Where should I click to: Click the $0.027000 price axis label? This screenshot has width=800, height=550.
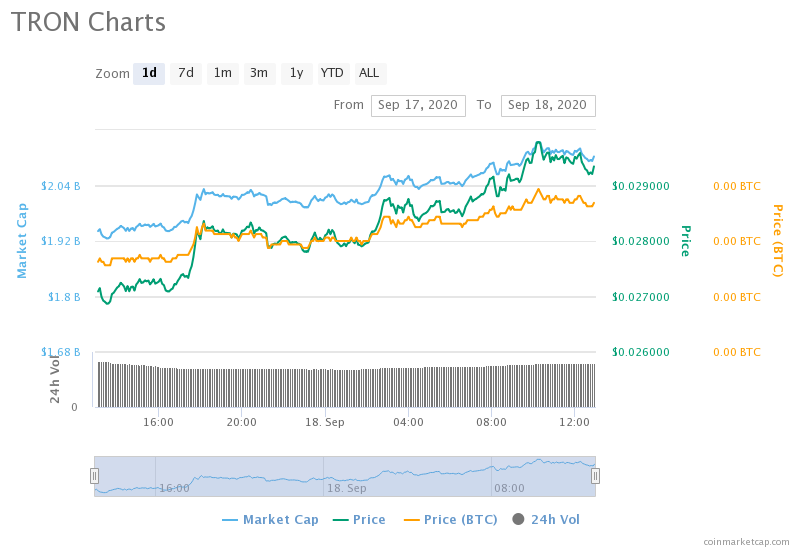click(641, 297)
